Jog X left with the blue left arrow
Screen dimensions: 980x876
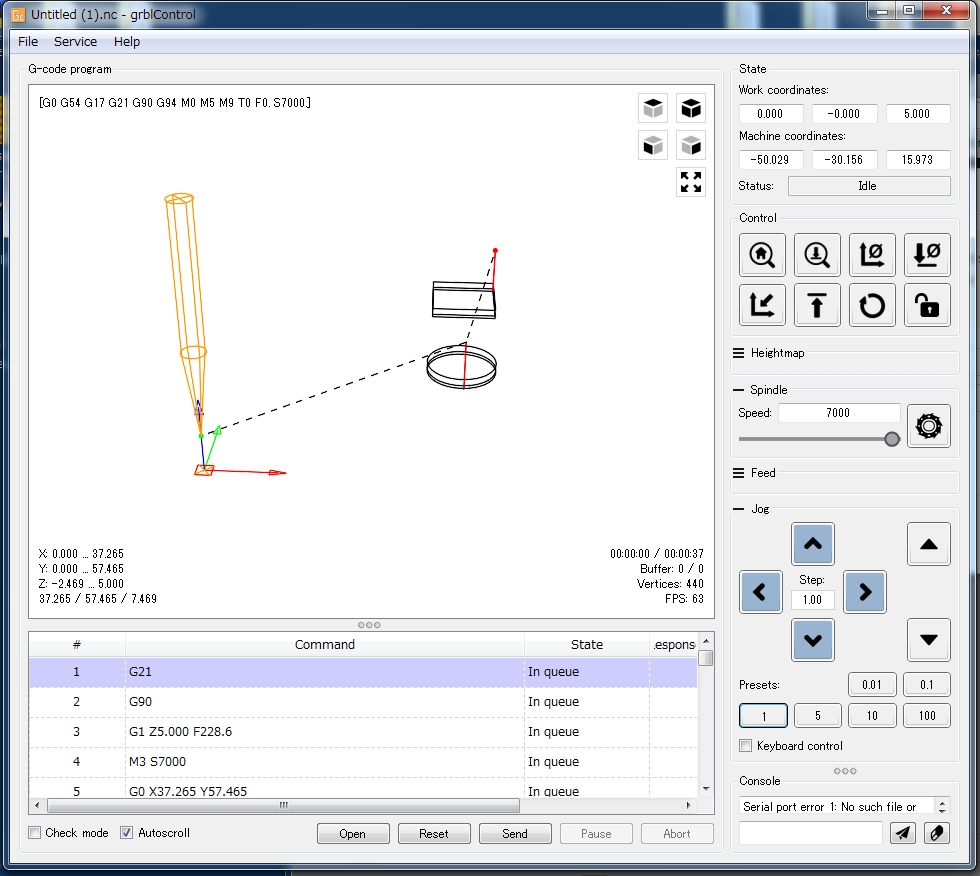coord(761,592)
